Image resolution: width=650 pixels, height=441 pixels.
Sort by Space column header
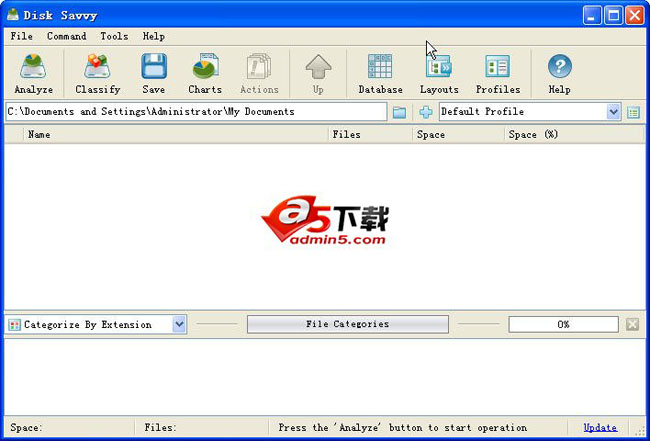tap(458, 134)
